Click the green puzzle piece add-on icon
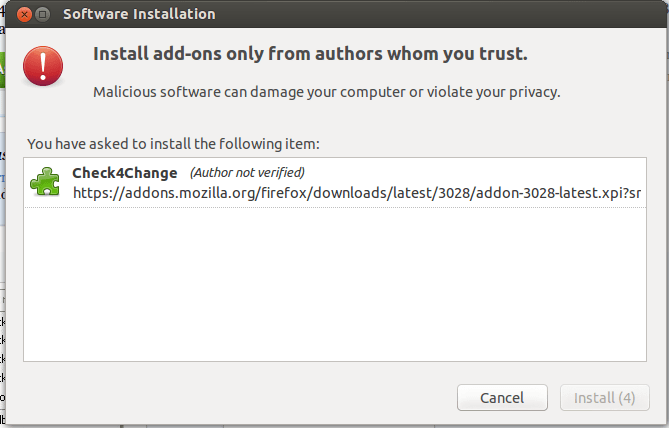 45,181
